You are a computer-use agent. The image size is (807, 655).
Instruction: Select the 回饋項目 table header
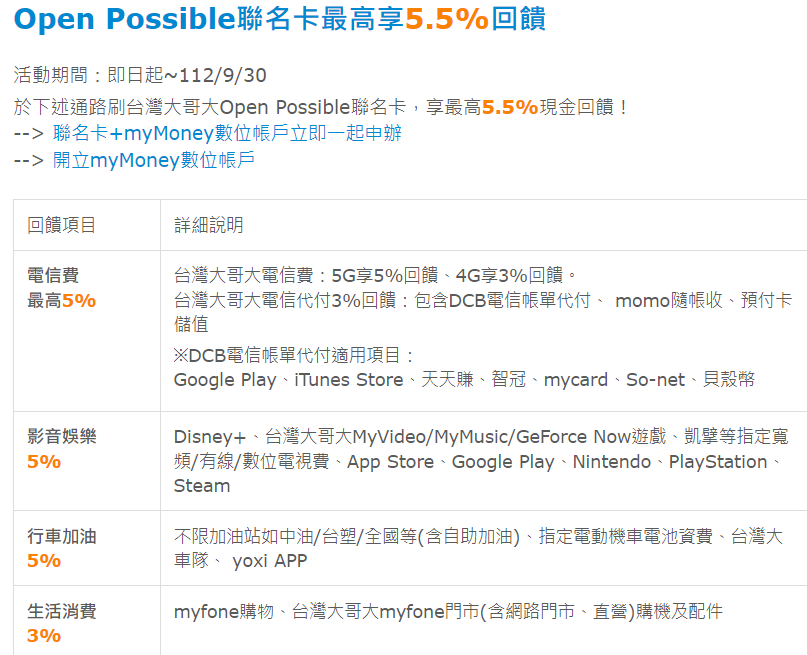(62, 225)
